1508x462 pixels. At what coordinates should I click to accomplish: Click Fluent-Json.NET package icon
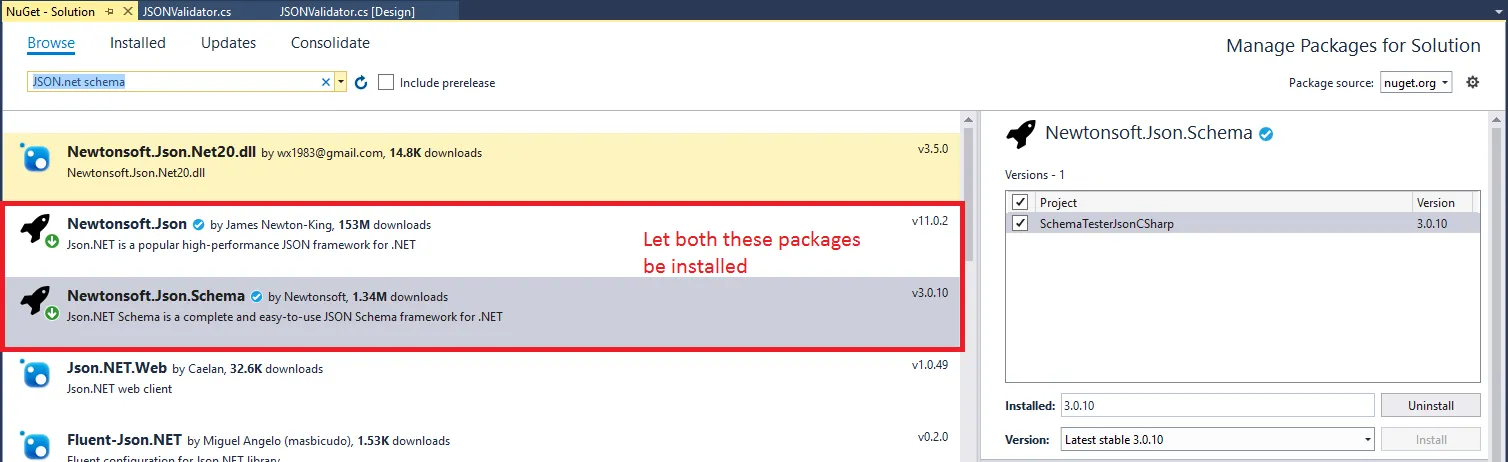point(36,445)
